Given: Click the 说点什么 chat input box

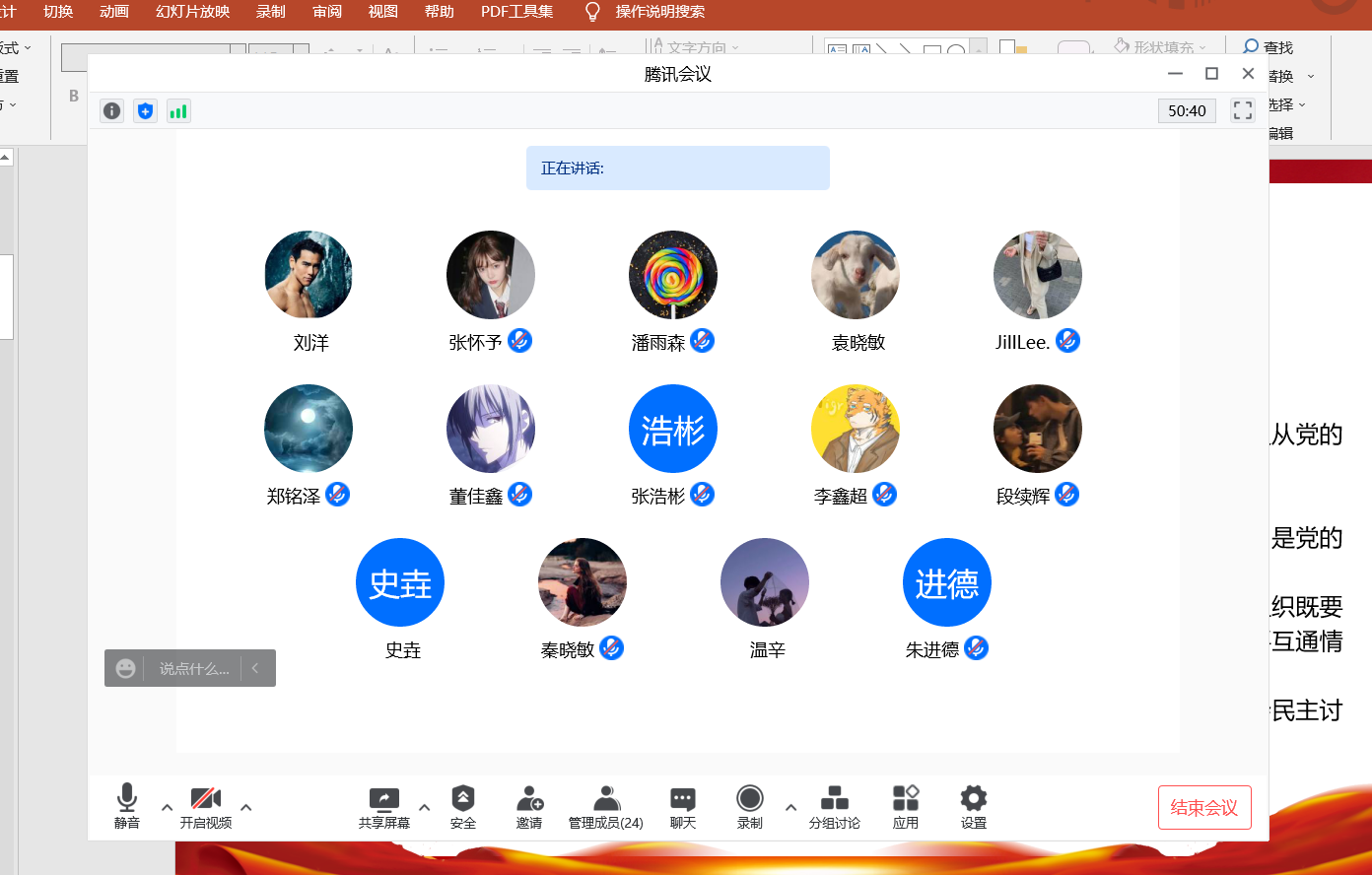Looking at the screenshot, I should 194,668.
